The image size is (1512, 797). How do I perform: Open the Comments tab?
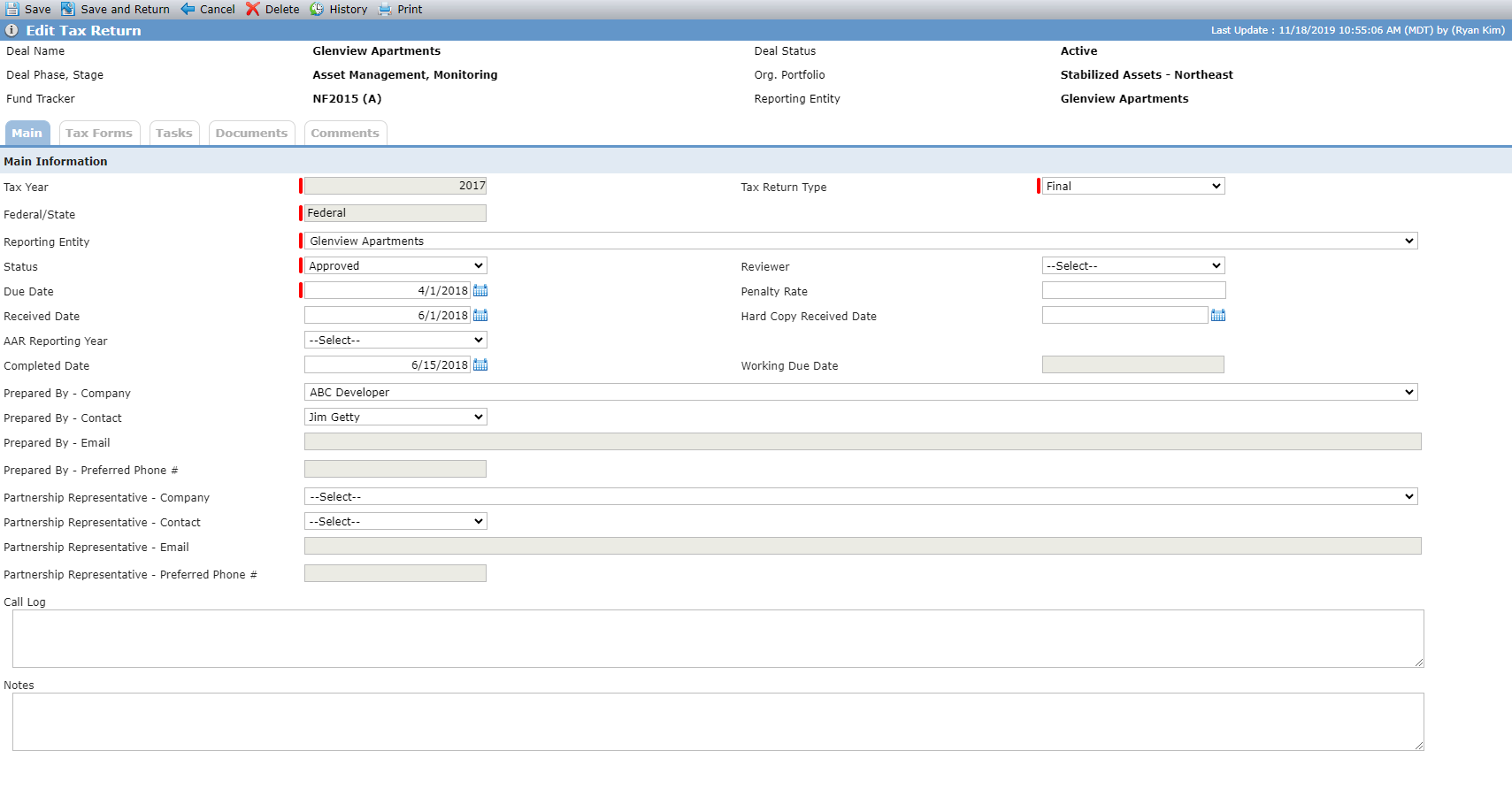tap(345, 133)
